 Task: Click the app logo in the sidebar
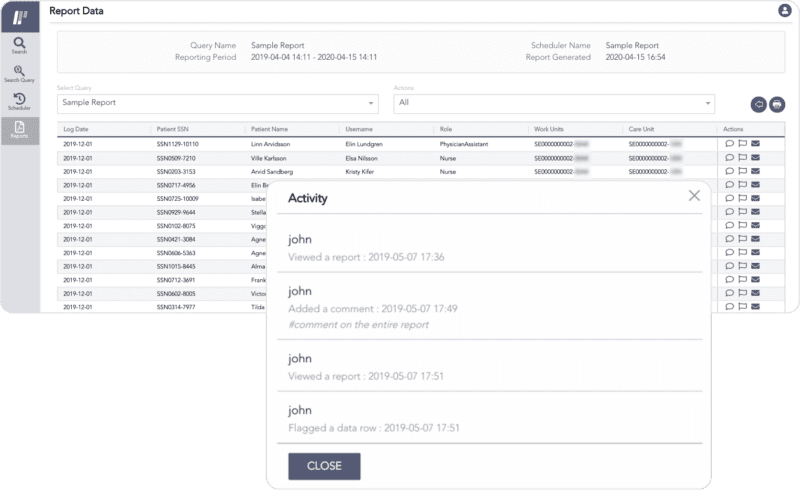(20, 17)
